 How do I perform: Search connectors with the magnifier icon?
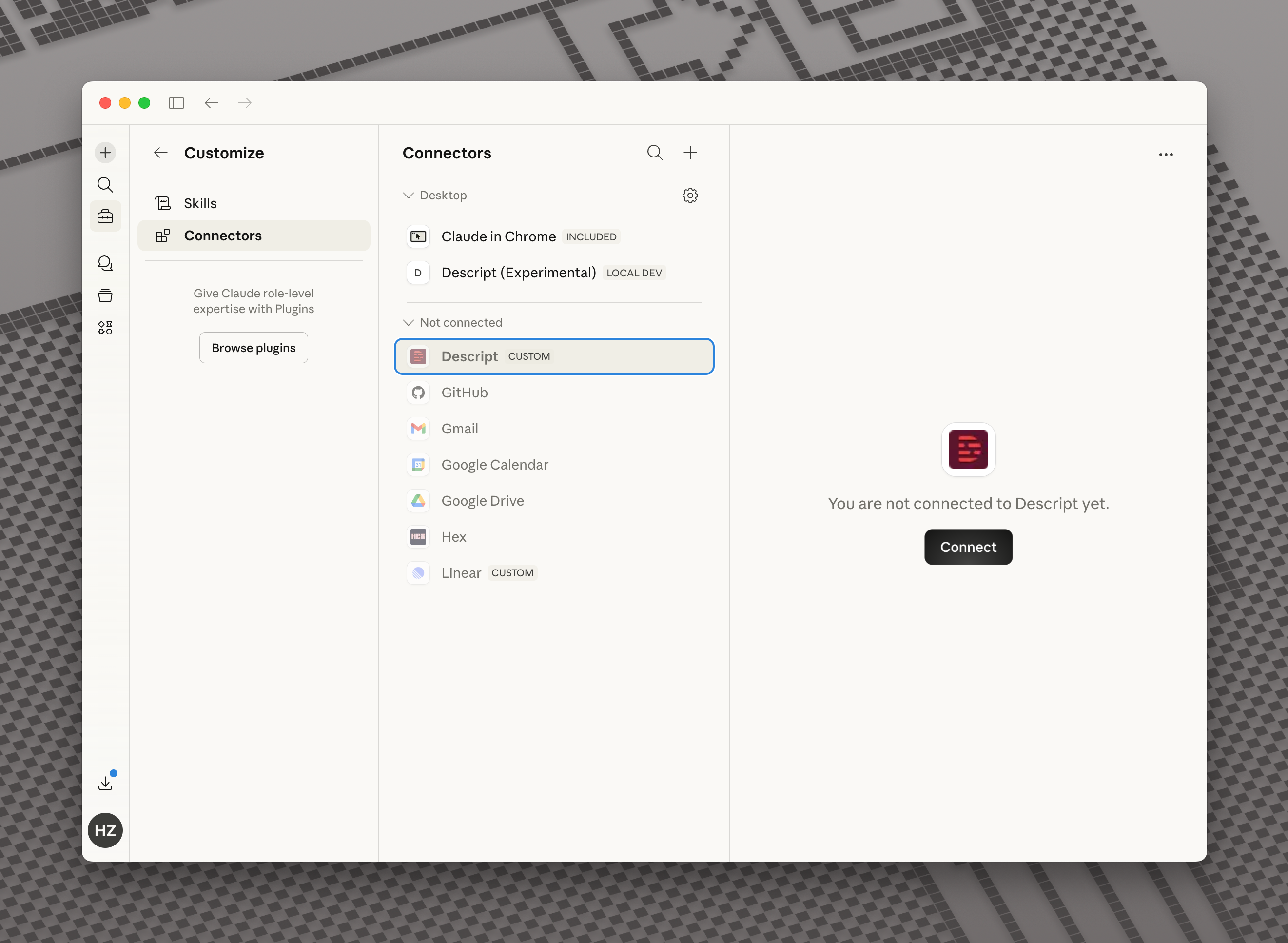pyautogui.click(x=655, y=153)
